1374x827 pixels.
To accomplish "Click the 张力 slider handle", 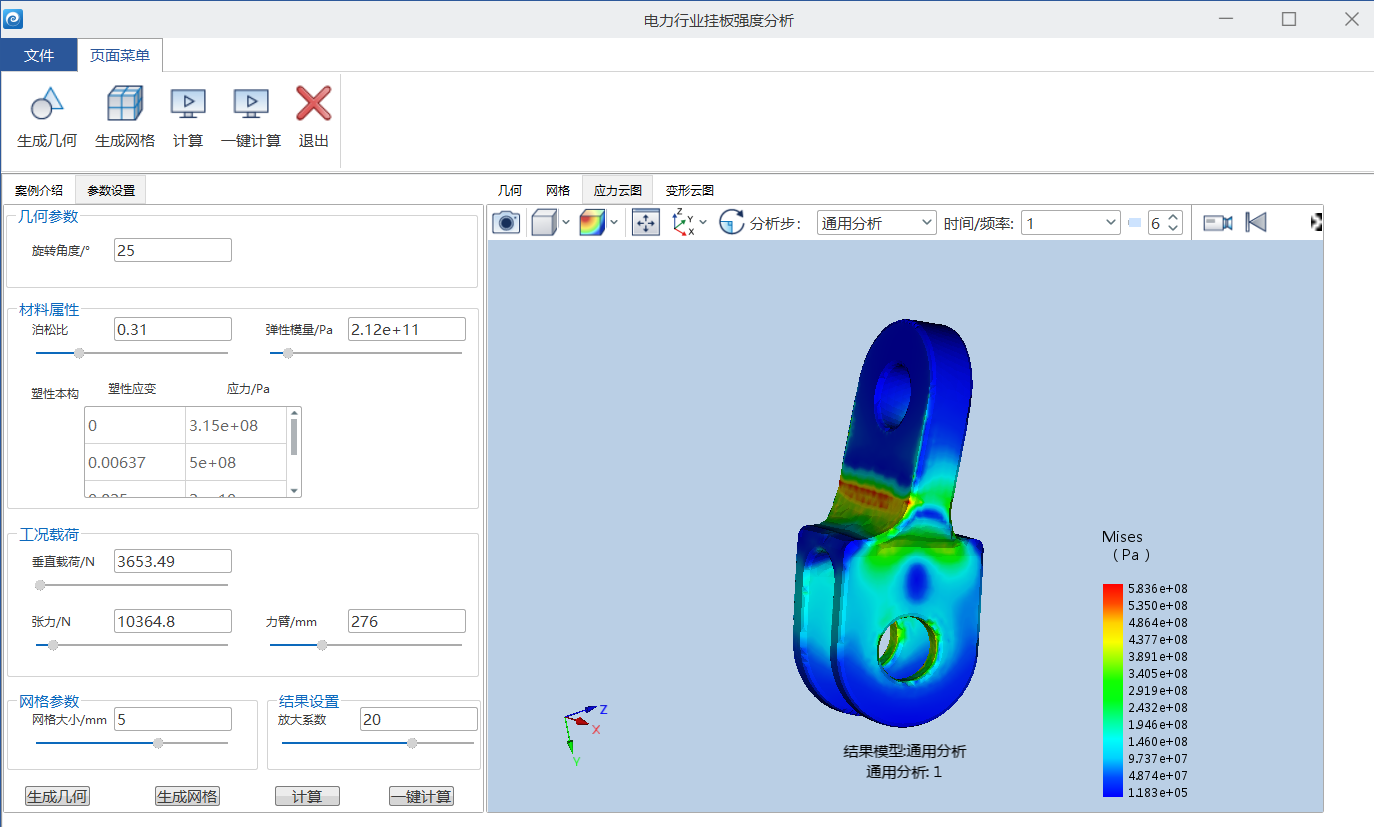I will pos(53,645).
